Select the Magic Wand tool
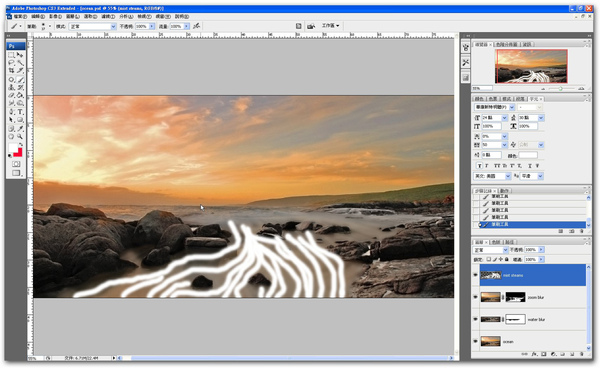The image size is (600, 368). click(x=20, y=63)
